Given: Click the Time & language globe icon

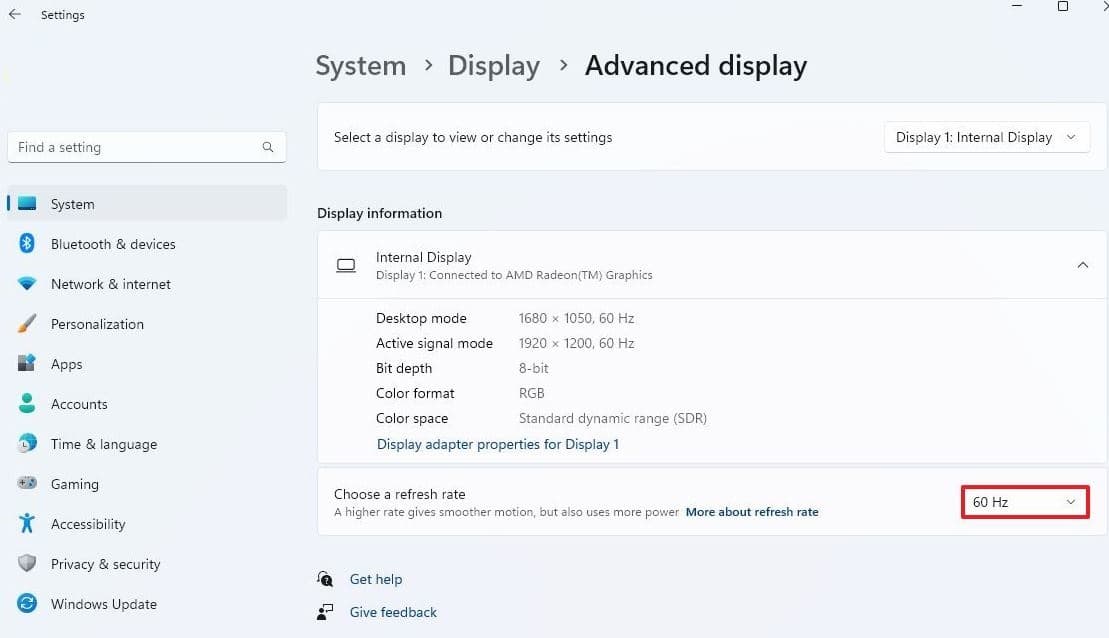Looking at the screenshot, I should click(28, 444).
